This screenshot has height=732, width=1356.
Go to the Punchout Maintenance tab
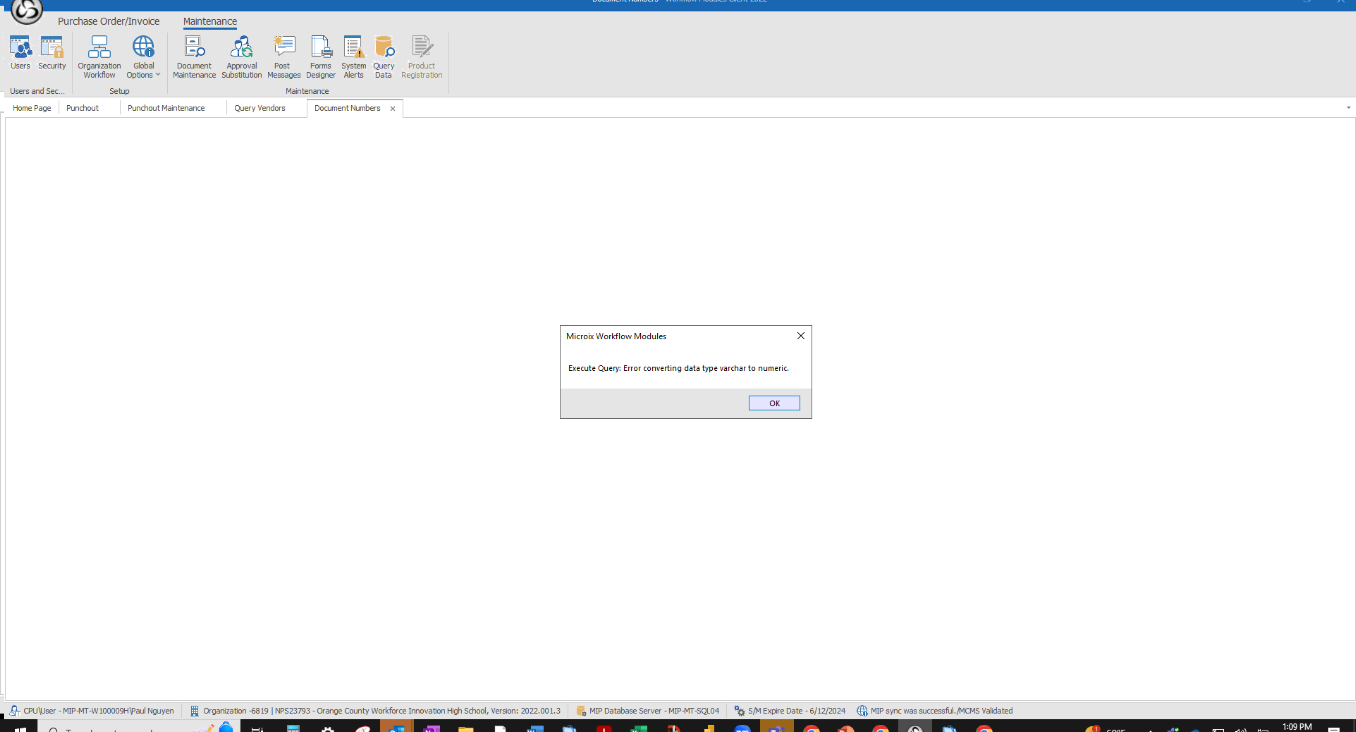(166, 108)
